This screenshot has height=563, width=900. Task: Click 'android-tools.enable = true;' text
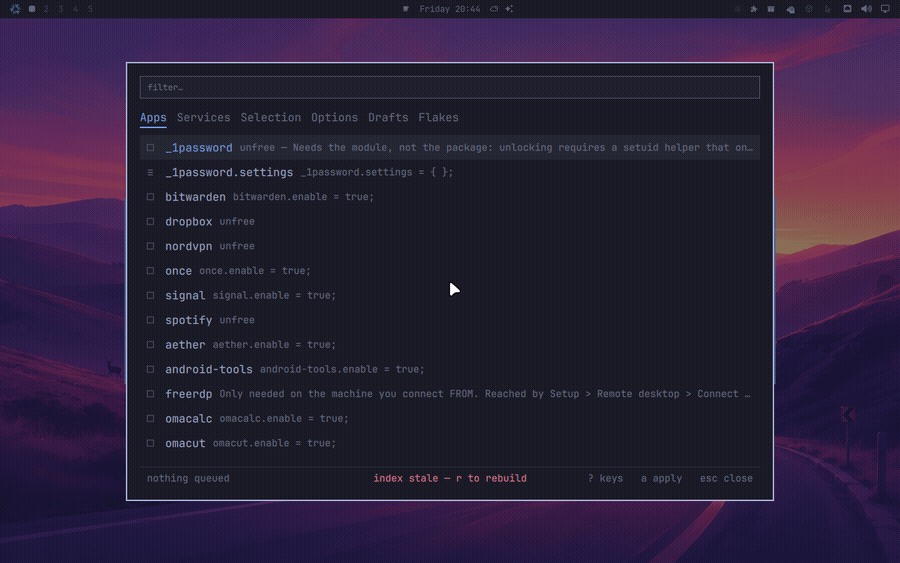[342, 370]
